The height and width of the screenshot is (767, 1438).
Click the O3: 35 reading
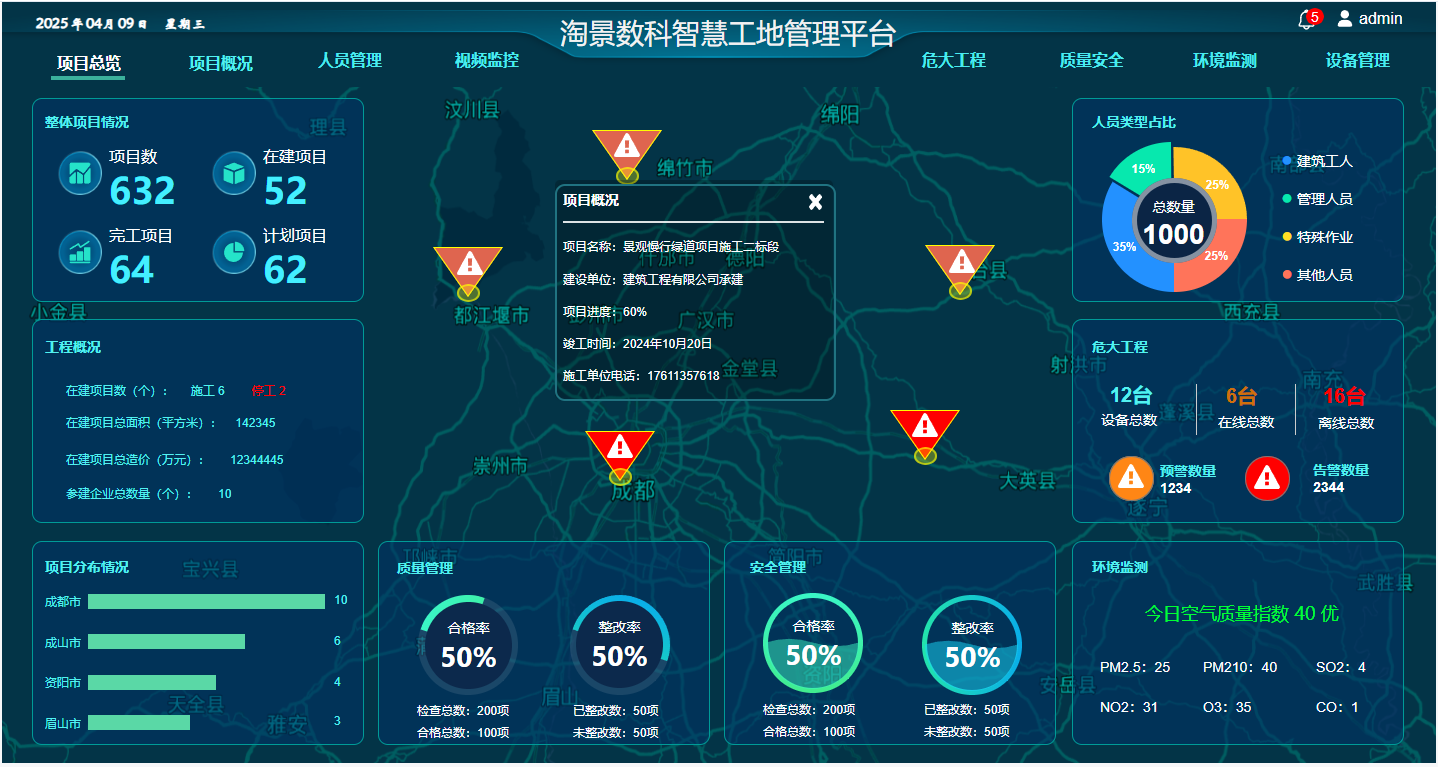pos(1227,707)
